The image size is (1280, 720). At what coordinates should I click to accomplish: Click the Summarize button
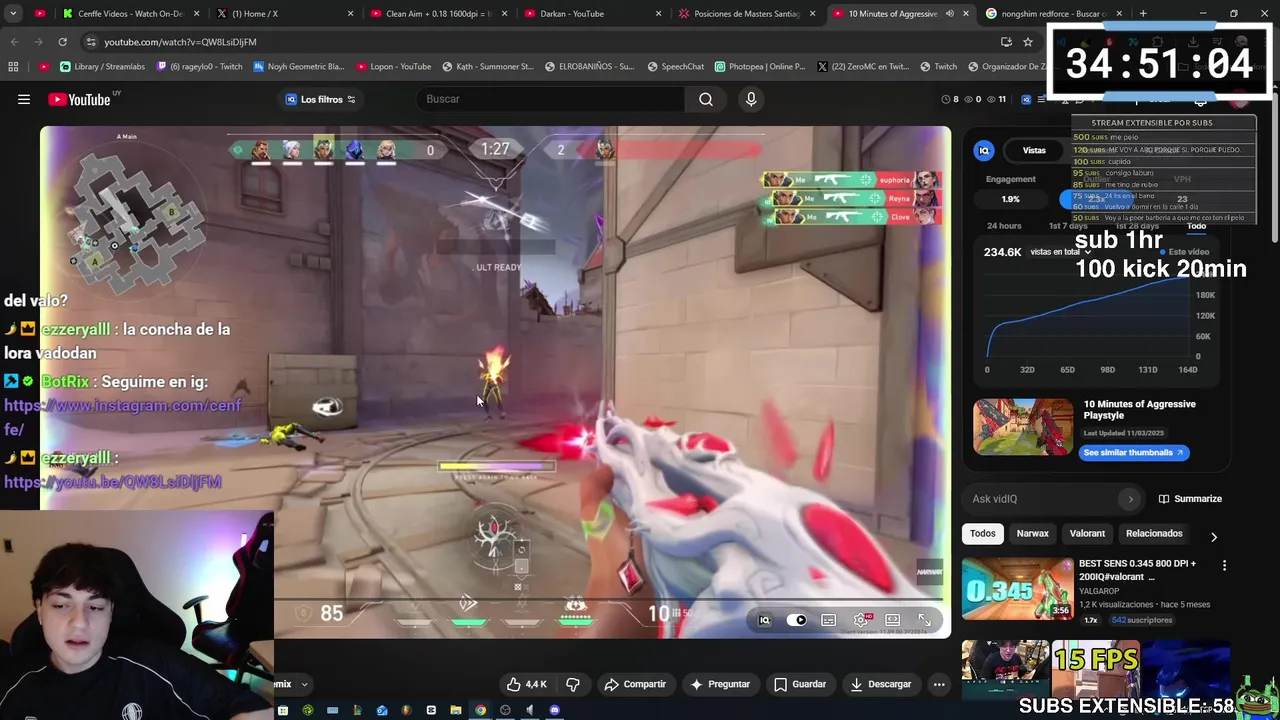click(x=1190, y=499)
